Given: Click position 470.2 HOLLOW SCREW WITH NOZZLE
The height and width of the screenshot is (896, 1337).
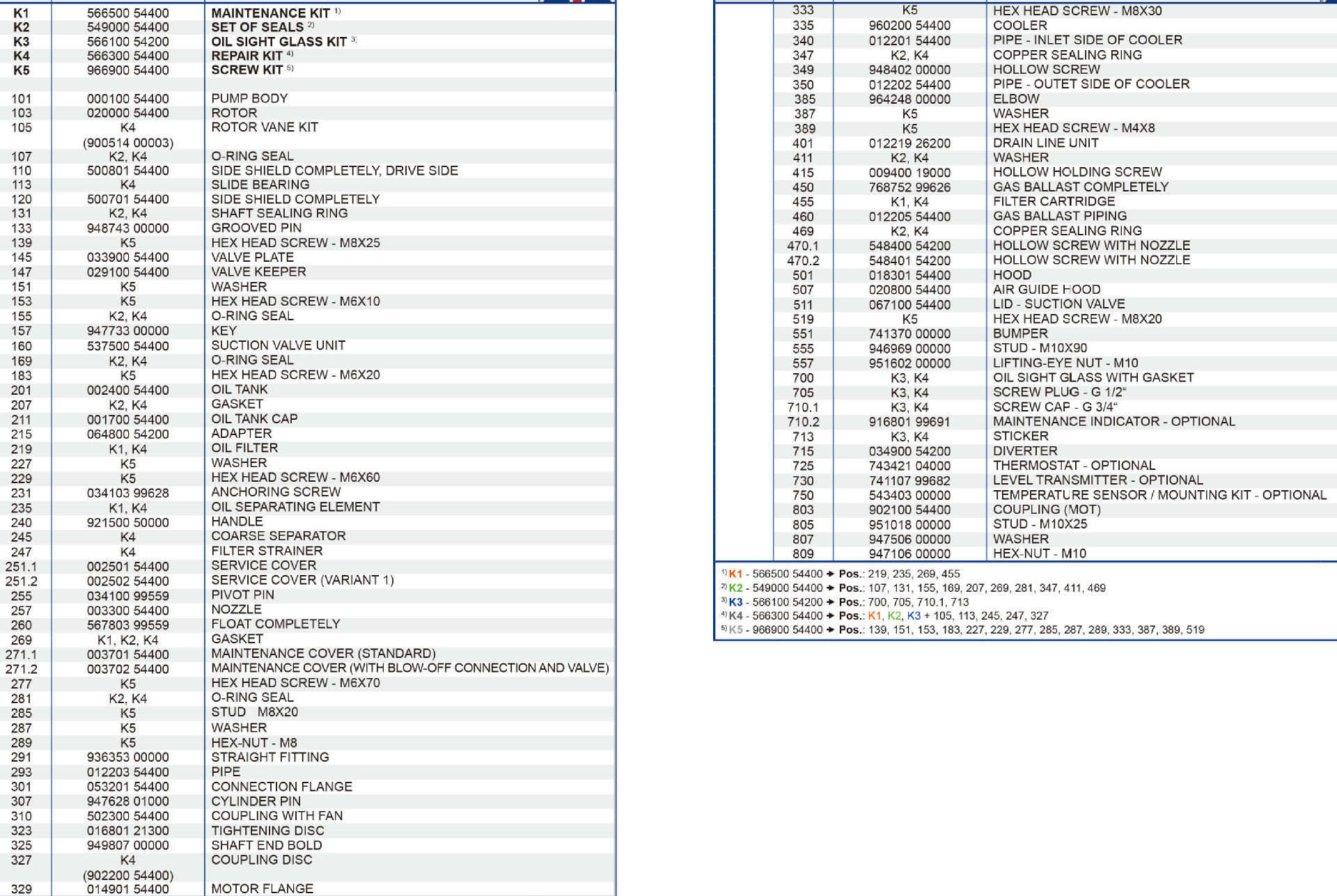Looking at the screenshot, I should (x=1091, y=260).
